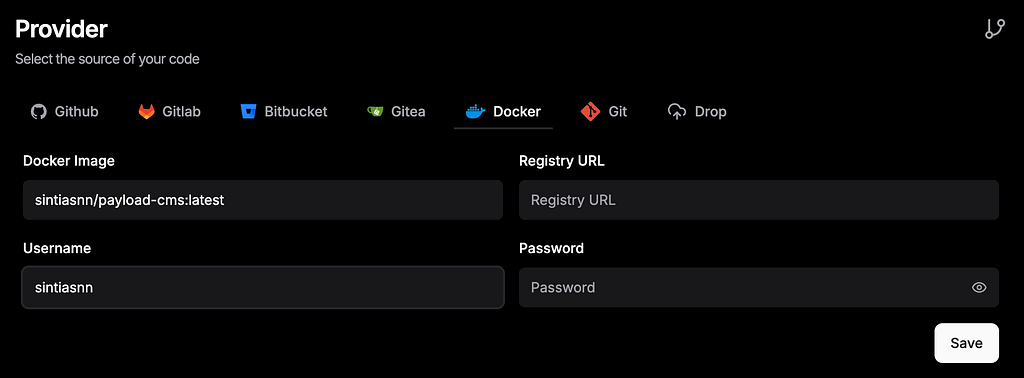Screen dimensions: 1024x378
Task: Save the provider settings
Action: (967, 343)
